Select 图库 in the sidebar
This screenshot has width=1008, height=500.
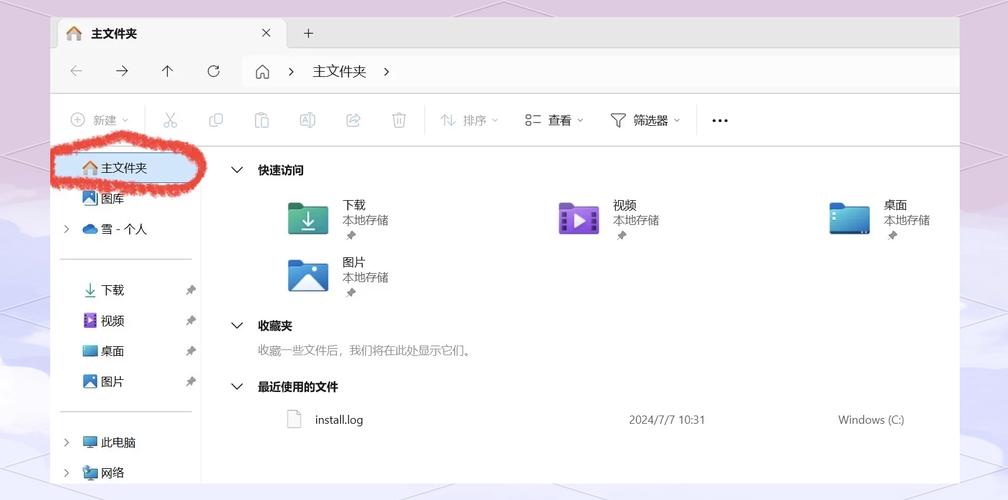click(x=104, y=199)
